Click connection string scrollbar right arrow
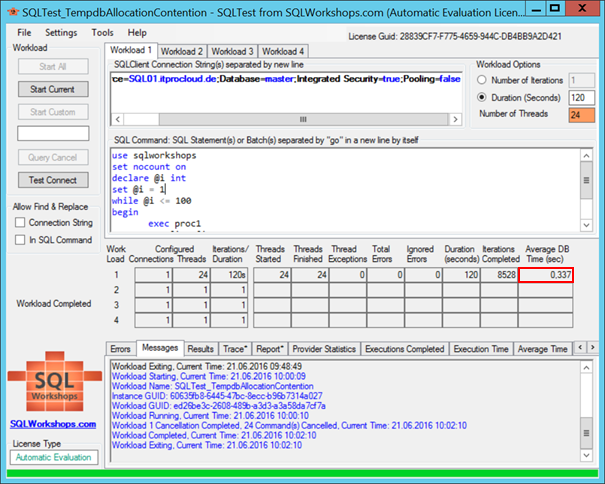This screenshot has width=605, height=484. point(455,119)
